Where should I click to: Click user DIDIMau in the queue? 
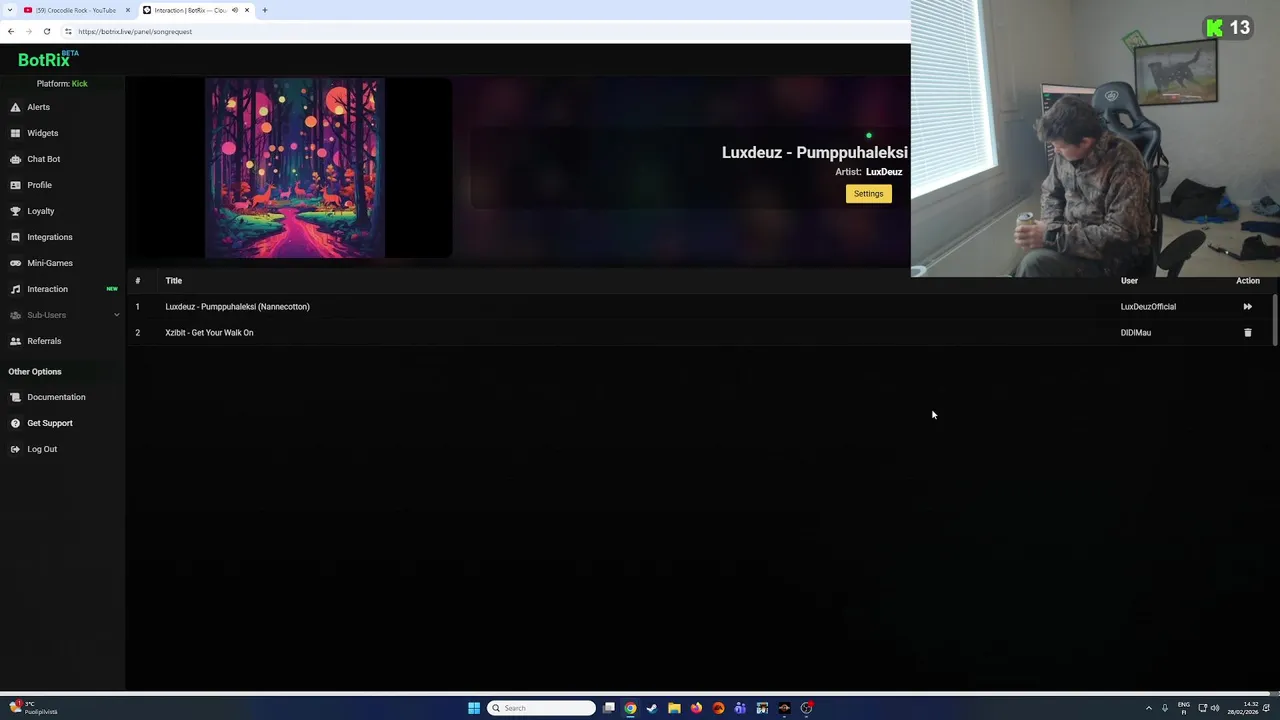click(1136, 333)
